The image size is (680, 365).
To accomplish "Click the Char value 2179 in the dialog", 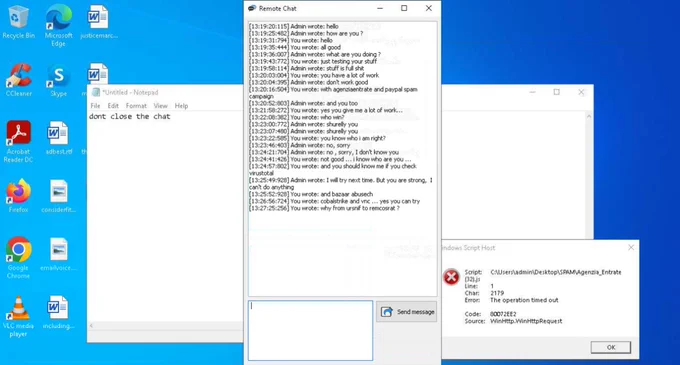I will pyautogui.click(x=497, y=293).
